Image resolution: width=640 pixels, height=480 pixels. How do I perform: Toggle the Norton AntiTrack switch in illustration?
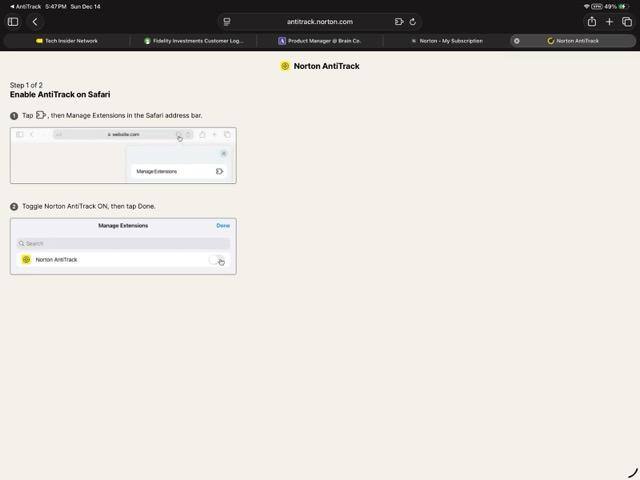[217, 260]
